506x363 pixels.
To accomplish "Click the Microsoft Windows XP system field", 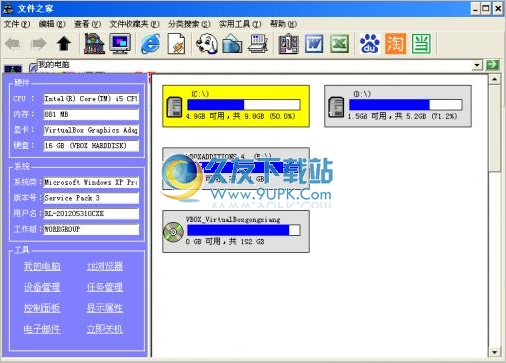I will click(91, 182).
